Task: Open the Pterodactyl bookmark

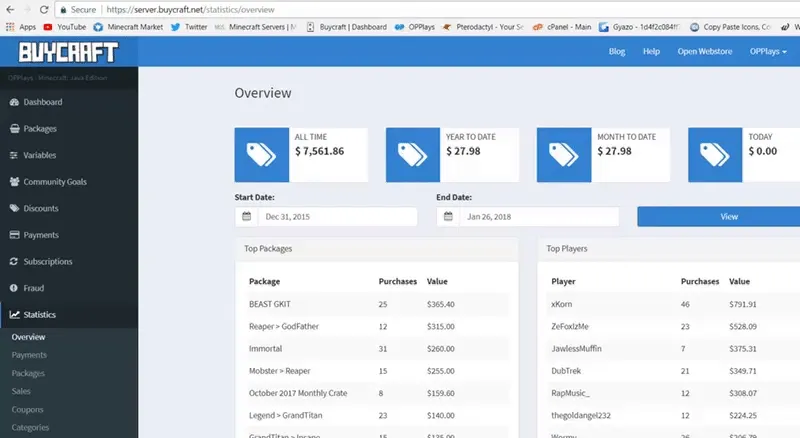Action: pyautogui.click(x=483, y=27)
